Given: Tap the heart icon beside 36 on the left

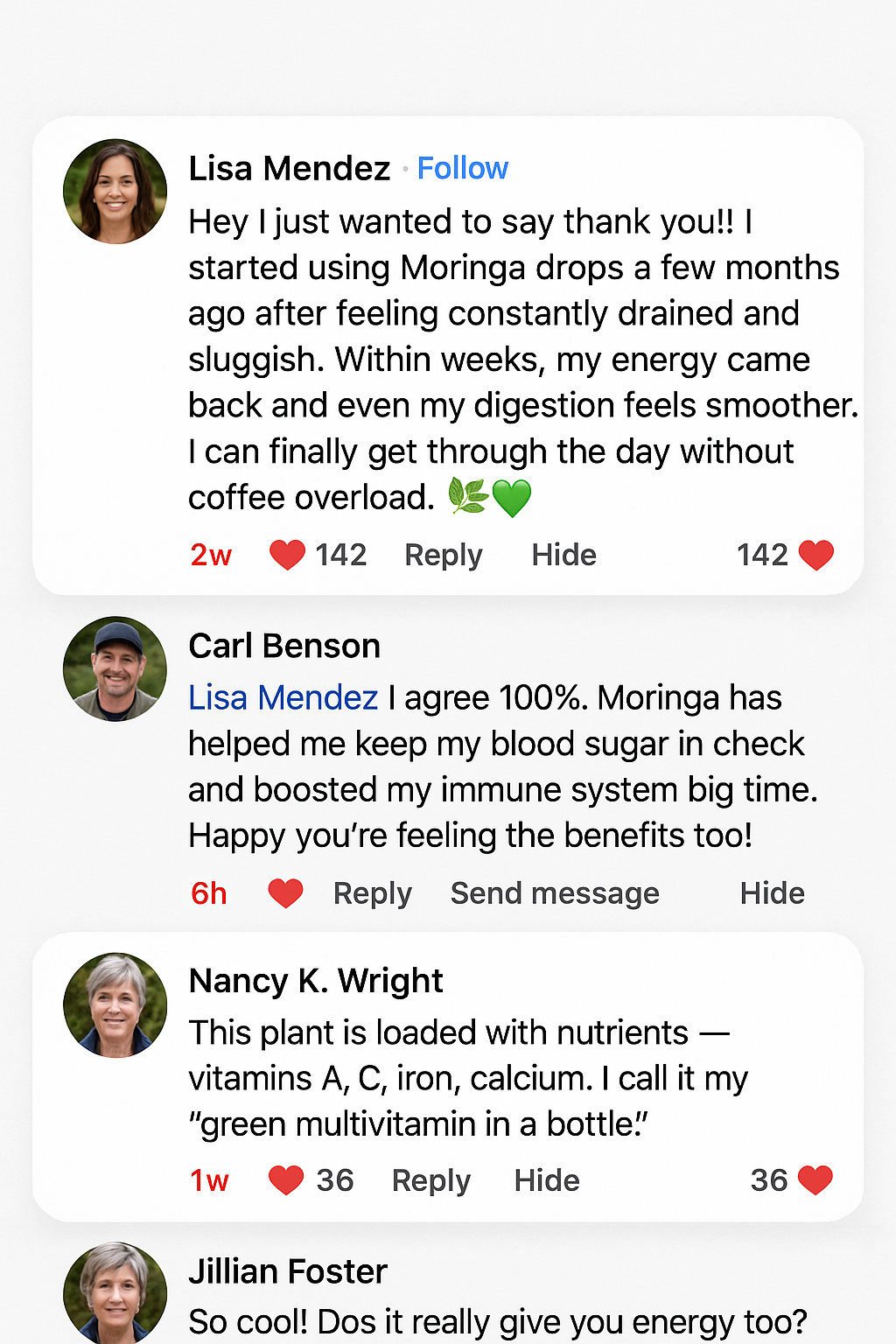Looking at the screenshot, I should click(x=286, y=1180).
